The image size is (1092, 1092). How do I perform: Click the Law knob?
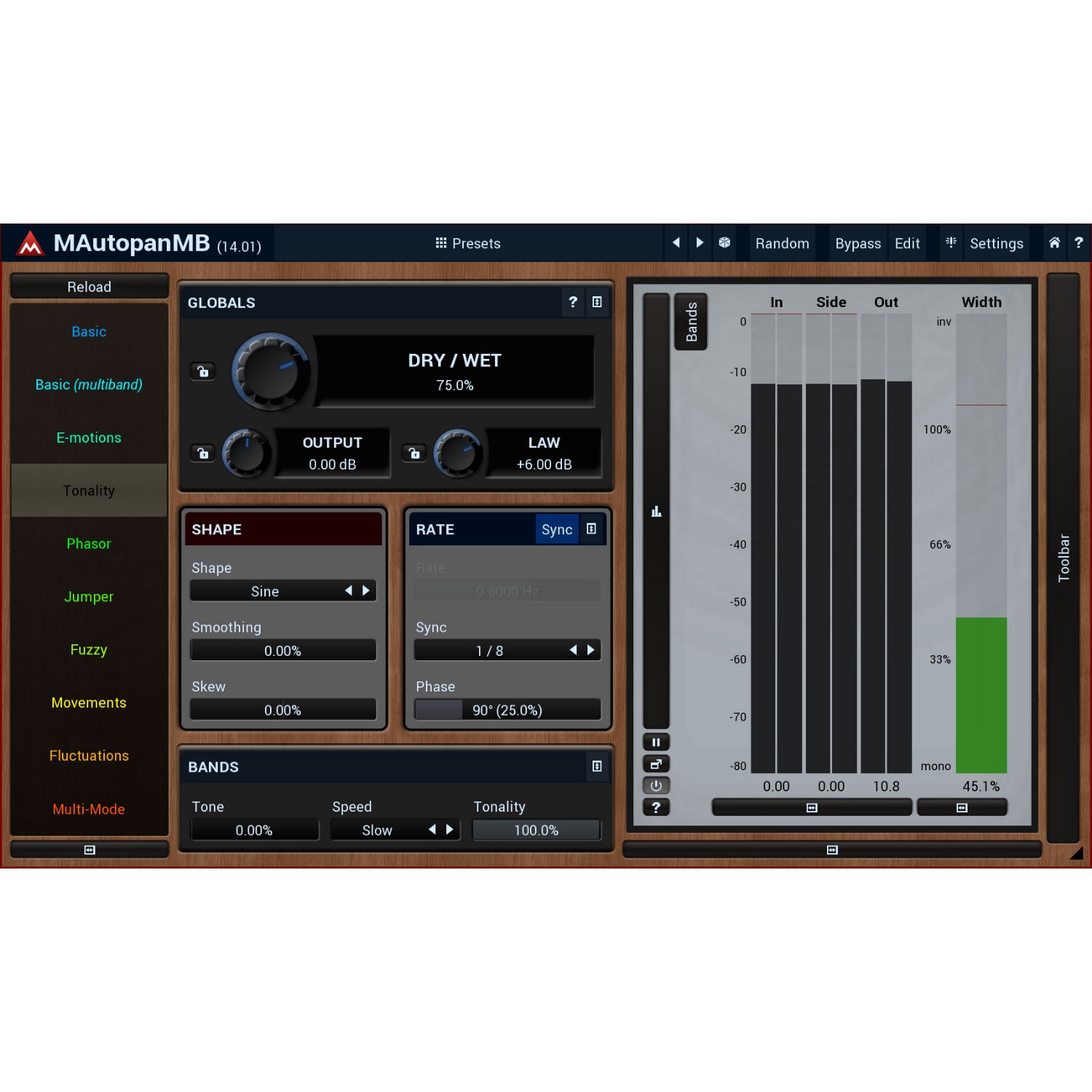458,453
